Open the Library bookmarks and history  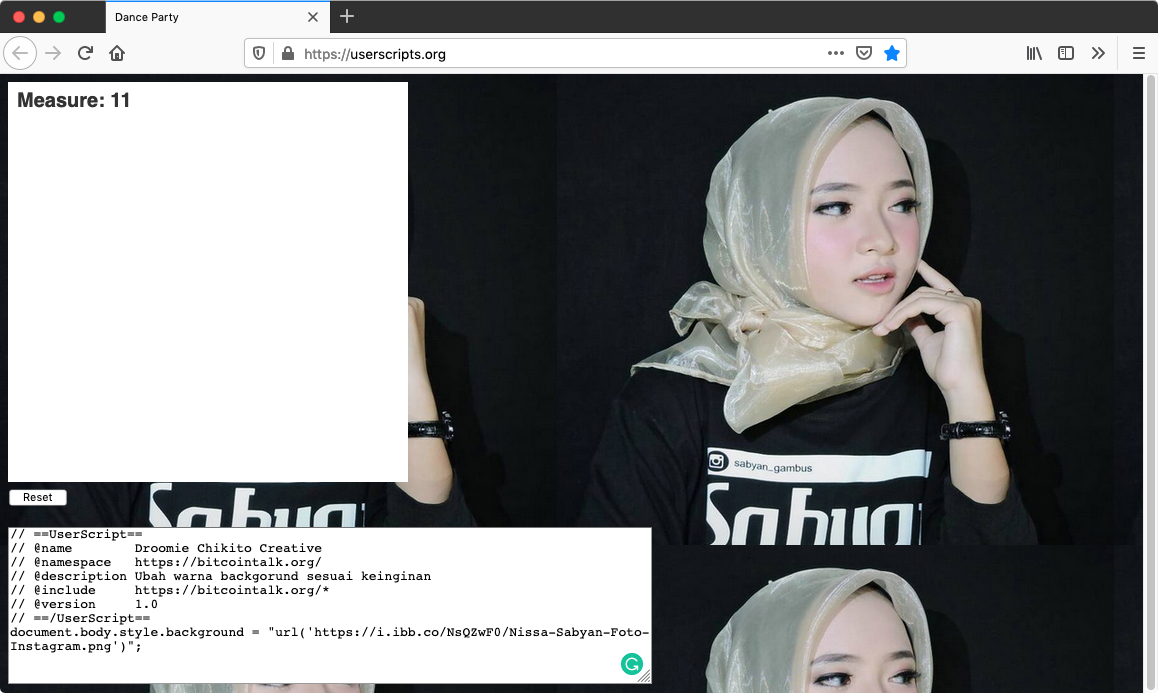click(x=1034, y=53)
